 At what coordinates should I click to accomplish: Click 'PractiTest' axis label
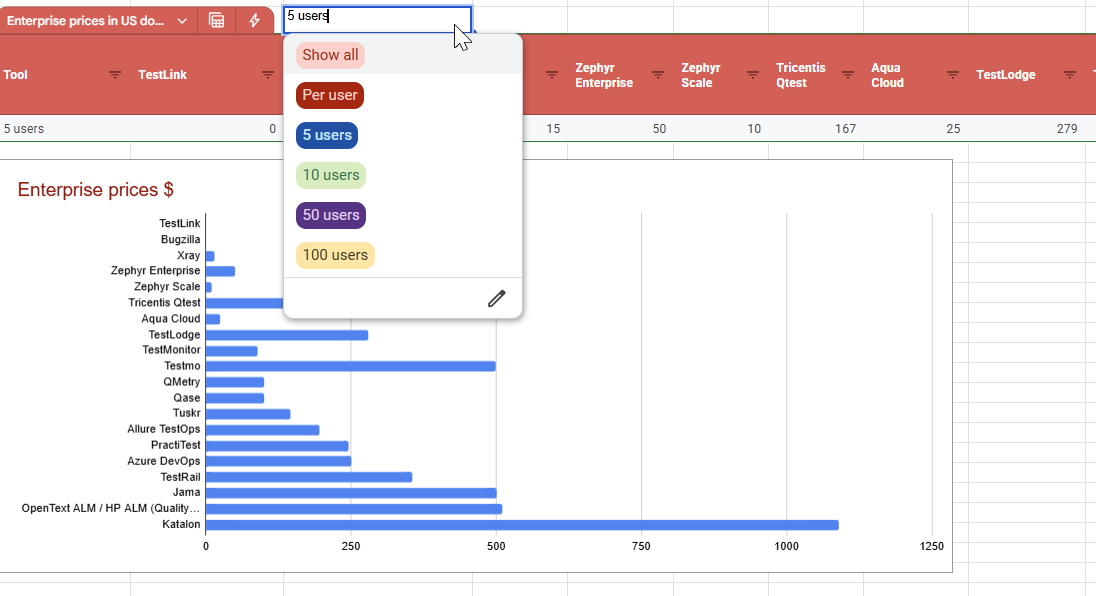click(175, 445)
